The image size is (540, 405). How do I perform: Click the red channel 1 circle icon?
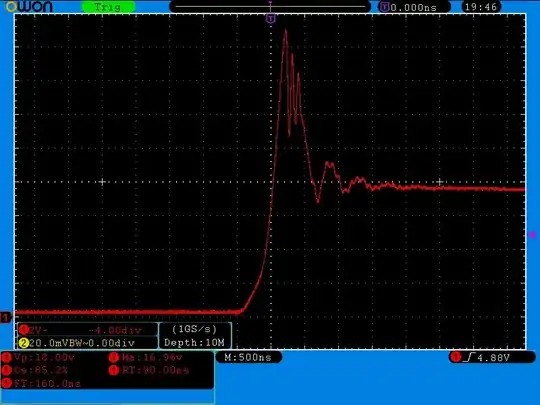pos(23,330)
